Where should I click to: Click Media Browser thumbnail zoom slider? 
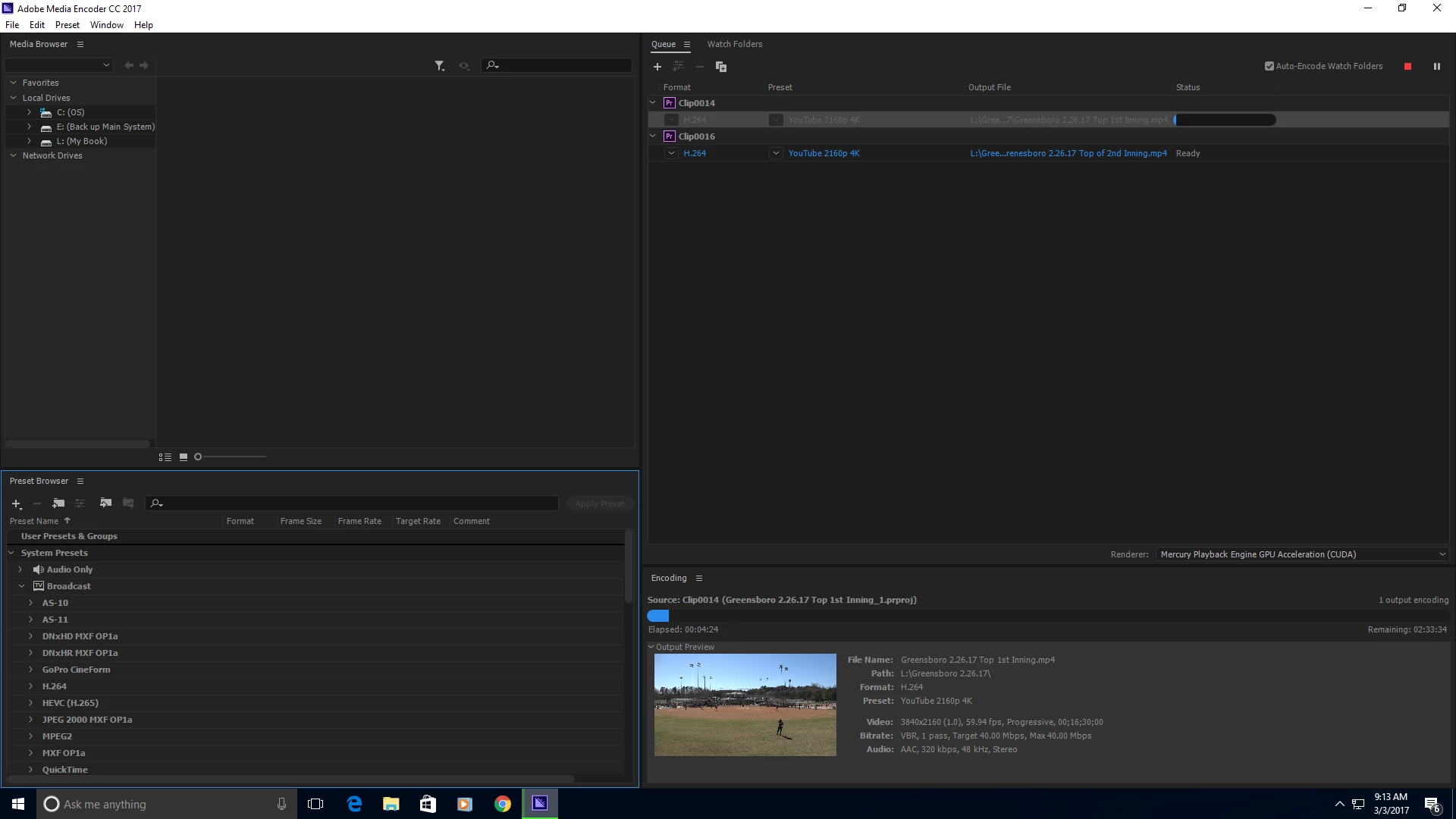[x=199, y=457]
